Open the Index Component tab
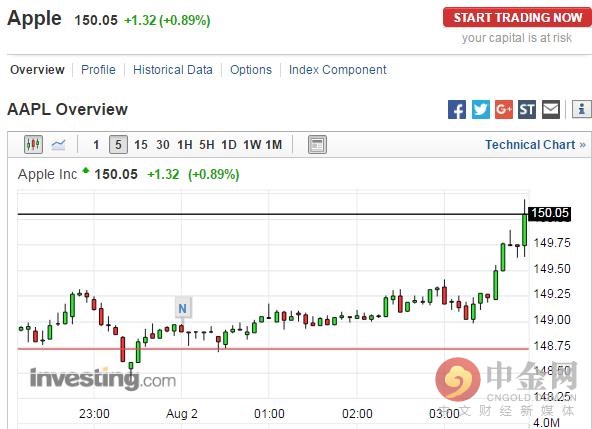 pyautogui.click(x=338, y=70)
